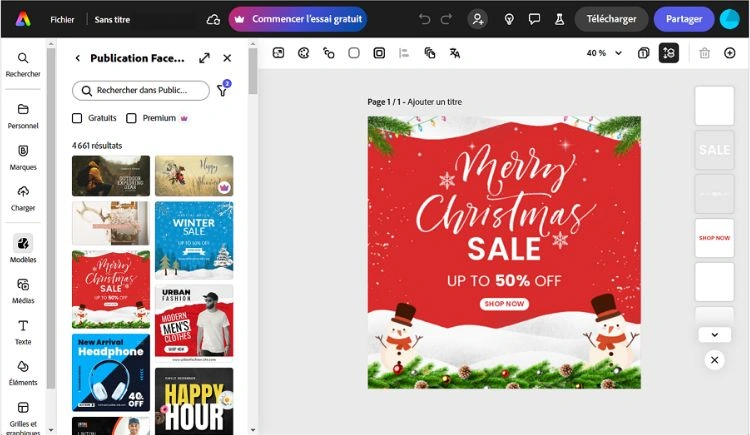750x435 pixels.
Task: Open the Texte tool panel
Action: (x=23, y=332)
